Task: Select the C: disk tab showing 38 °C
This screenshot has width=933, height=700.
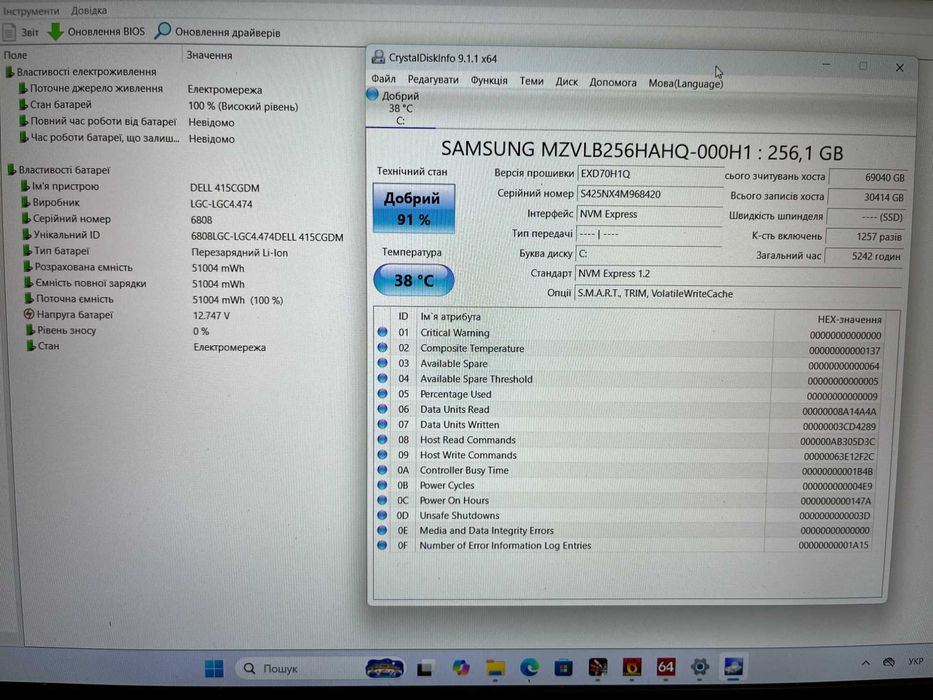Action: [400, 108]
